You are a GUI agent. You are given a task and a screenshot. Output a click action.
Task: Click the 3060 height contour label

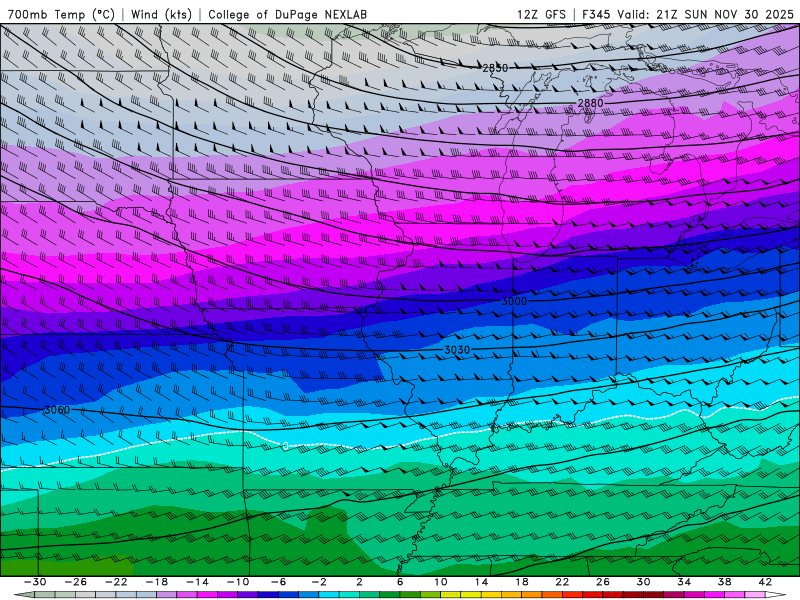point(57,410)
